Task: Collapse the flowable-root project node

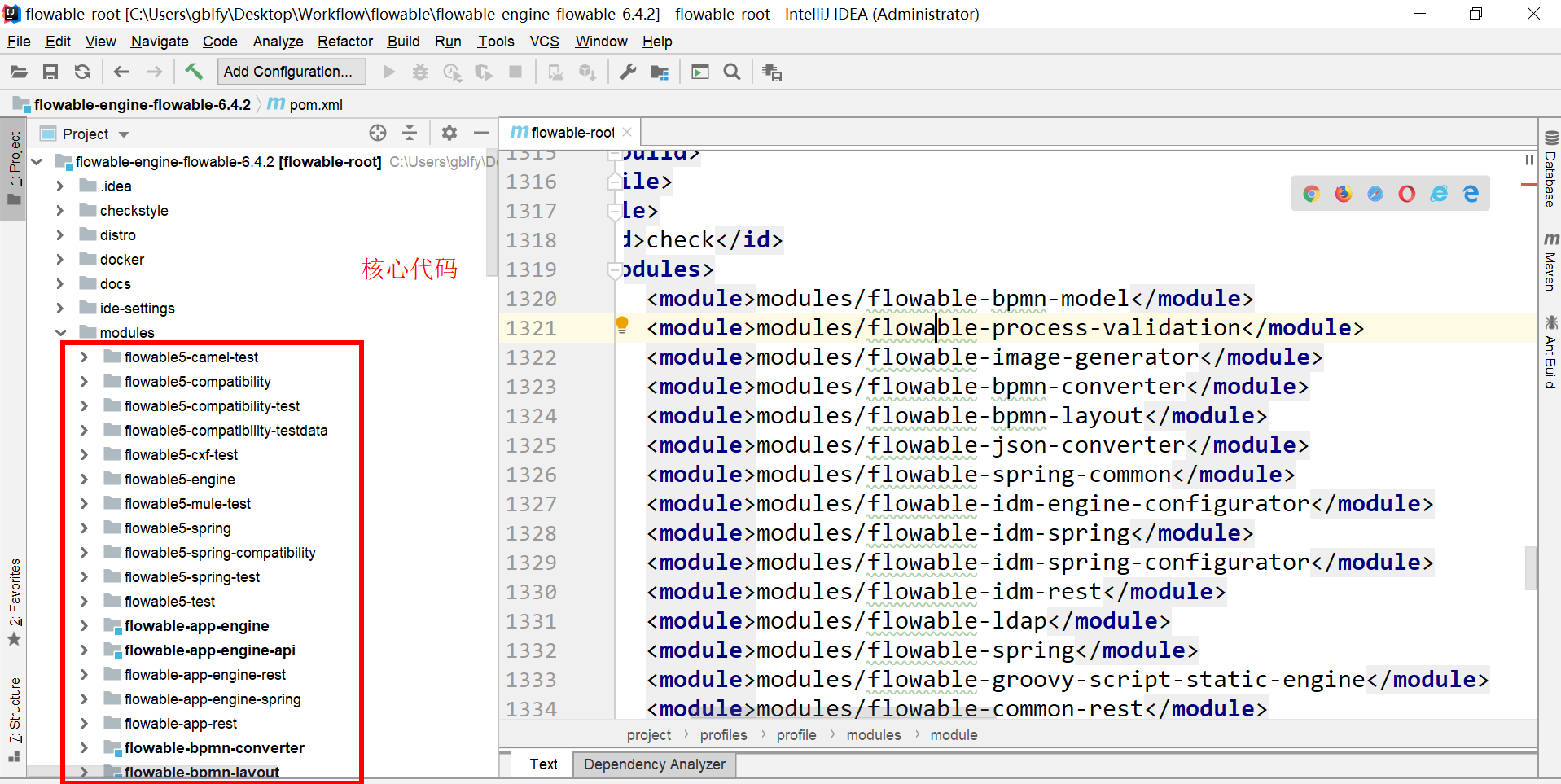Action: point(37,161)
